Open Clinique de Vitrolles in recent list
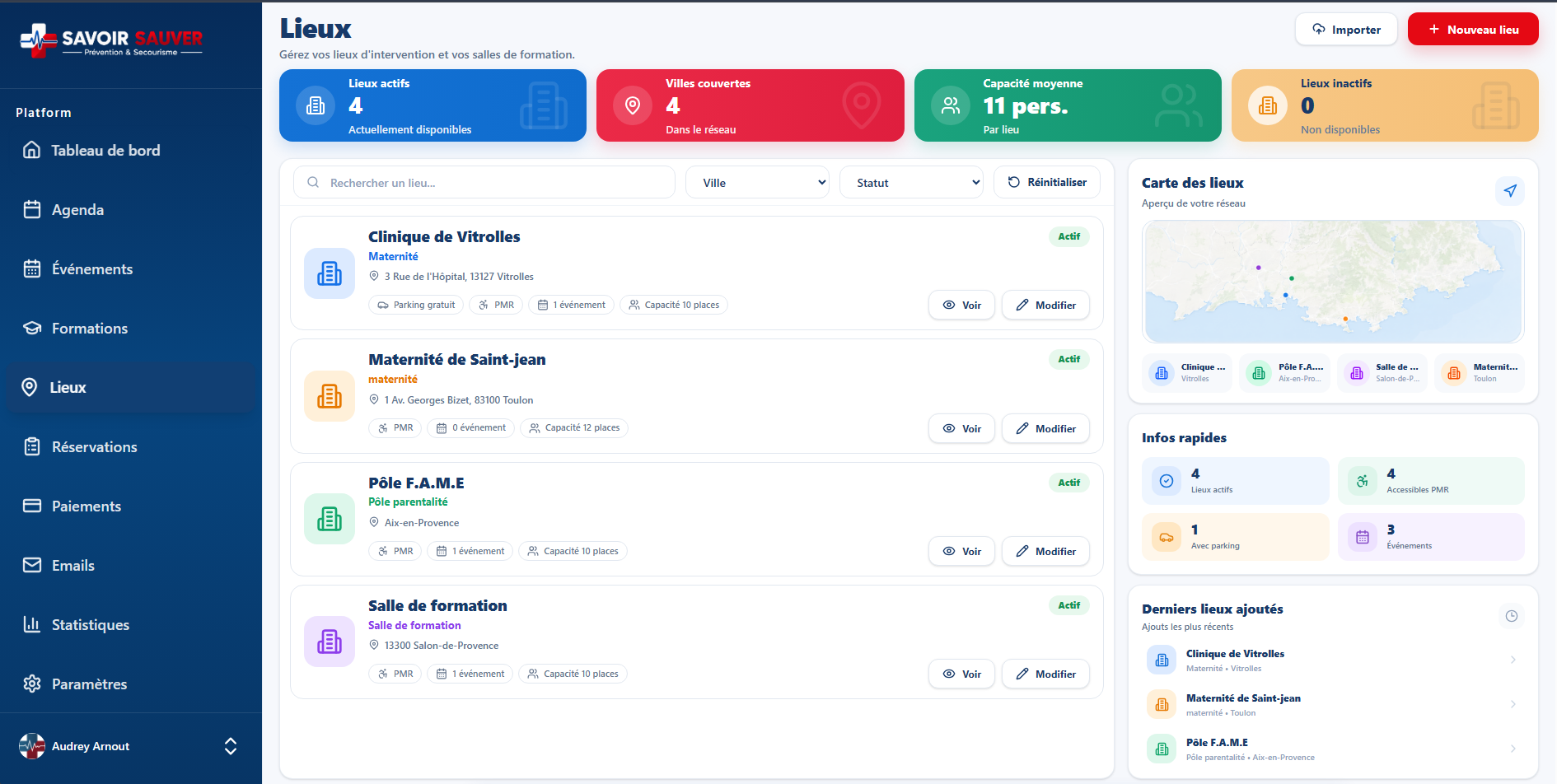 point(1333,660)
